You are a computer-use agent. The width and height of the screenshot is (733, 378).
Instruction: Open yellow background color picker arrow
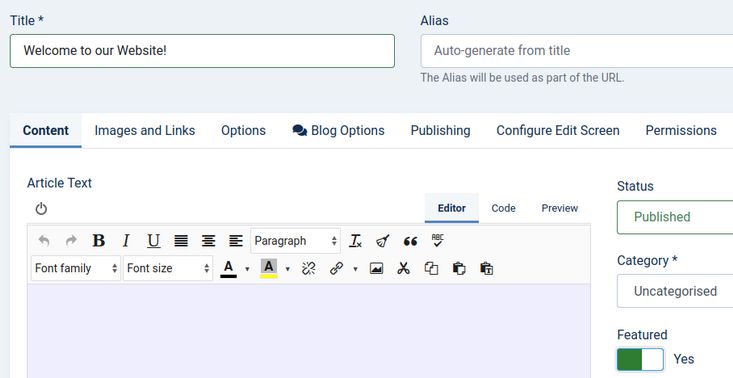(x=287, y=269)
